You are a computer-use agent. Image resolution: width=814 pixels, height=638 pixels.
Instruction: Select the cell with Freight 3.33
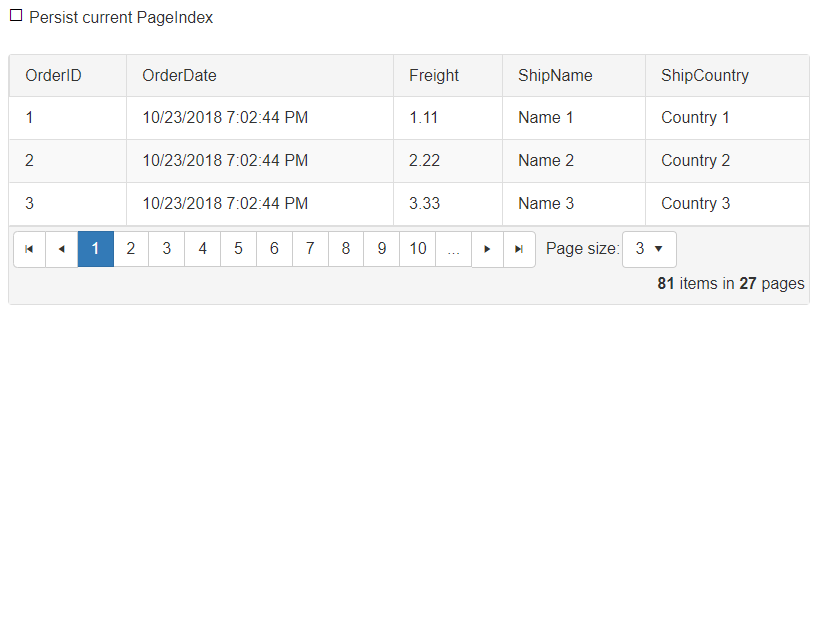pyautogui.click(x=447, y=204)
